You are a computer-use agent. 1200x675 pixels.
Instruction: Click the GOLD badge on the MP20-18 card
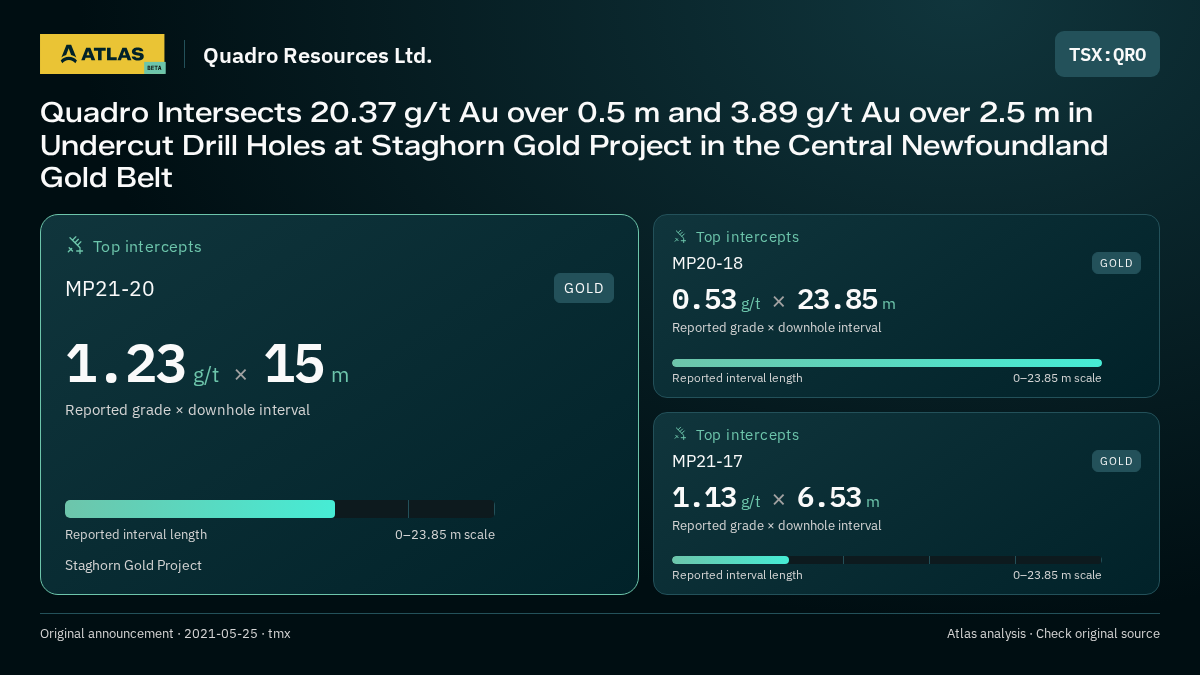[x=1116, y=263]
